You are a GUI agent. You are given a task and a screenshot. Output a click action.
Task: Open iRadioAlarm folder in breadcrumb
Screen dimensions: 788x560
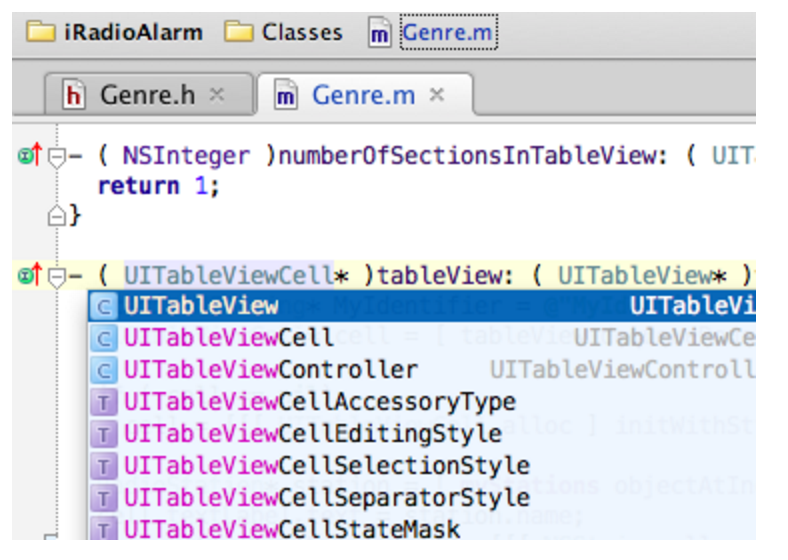(x=114, y=33)
